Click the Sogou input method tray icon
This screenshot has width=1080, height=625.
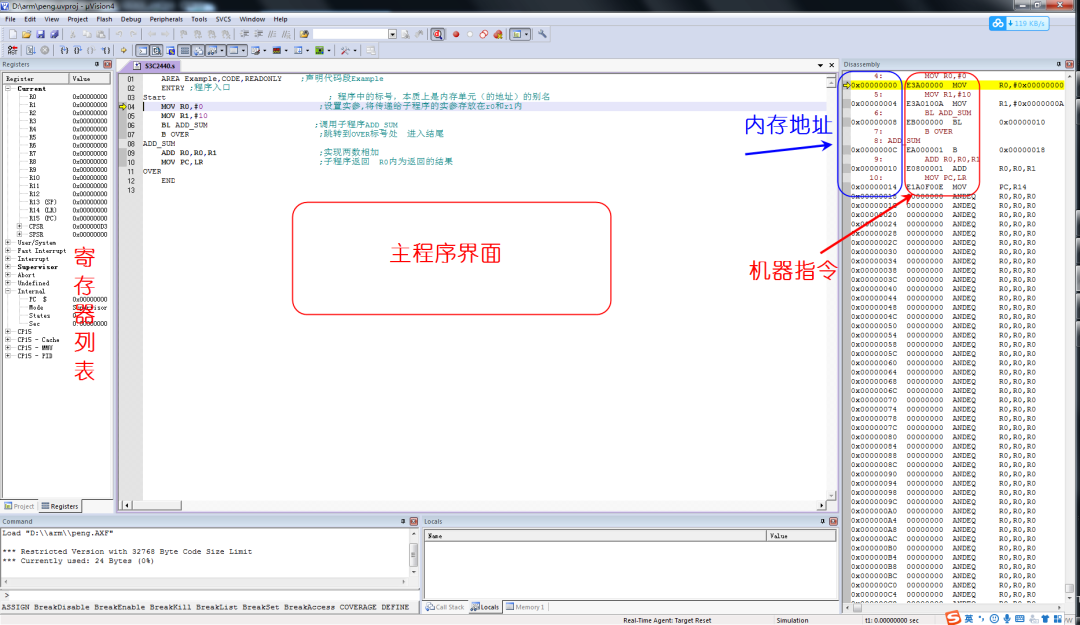tap(953, 618)
